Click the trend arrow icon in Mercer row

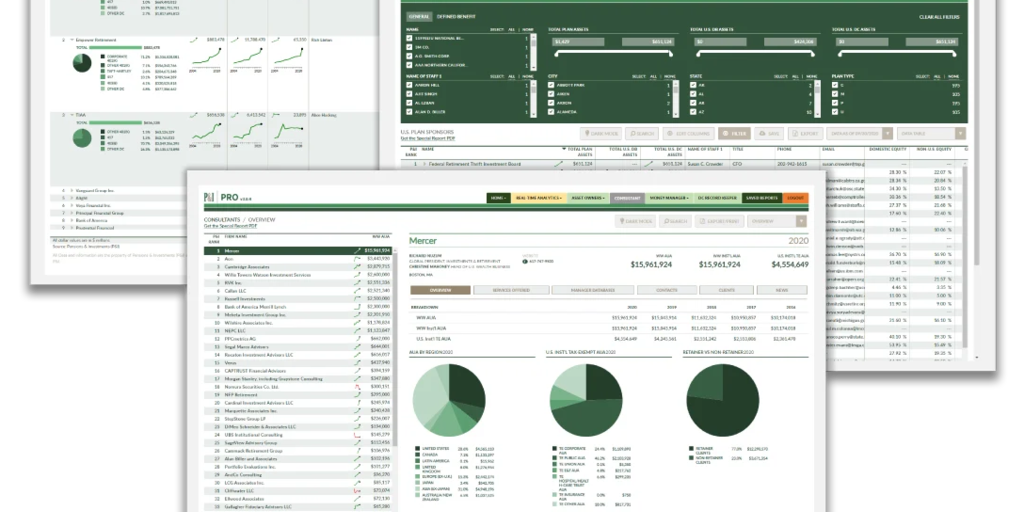click(357, 250)
